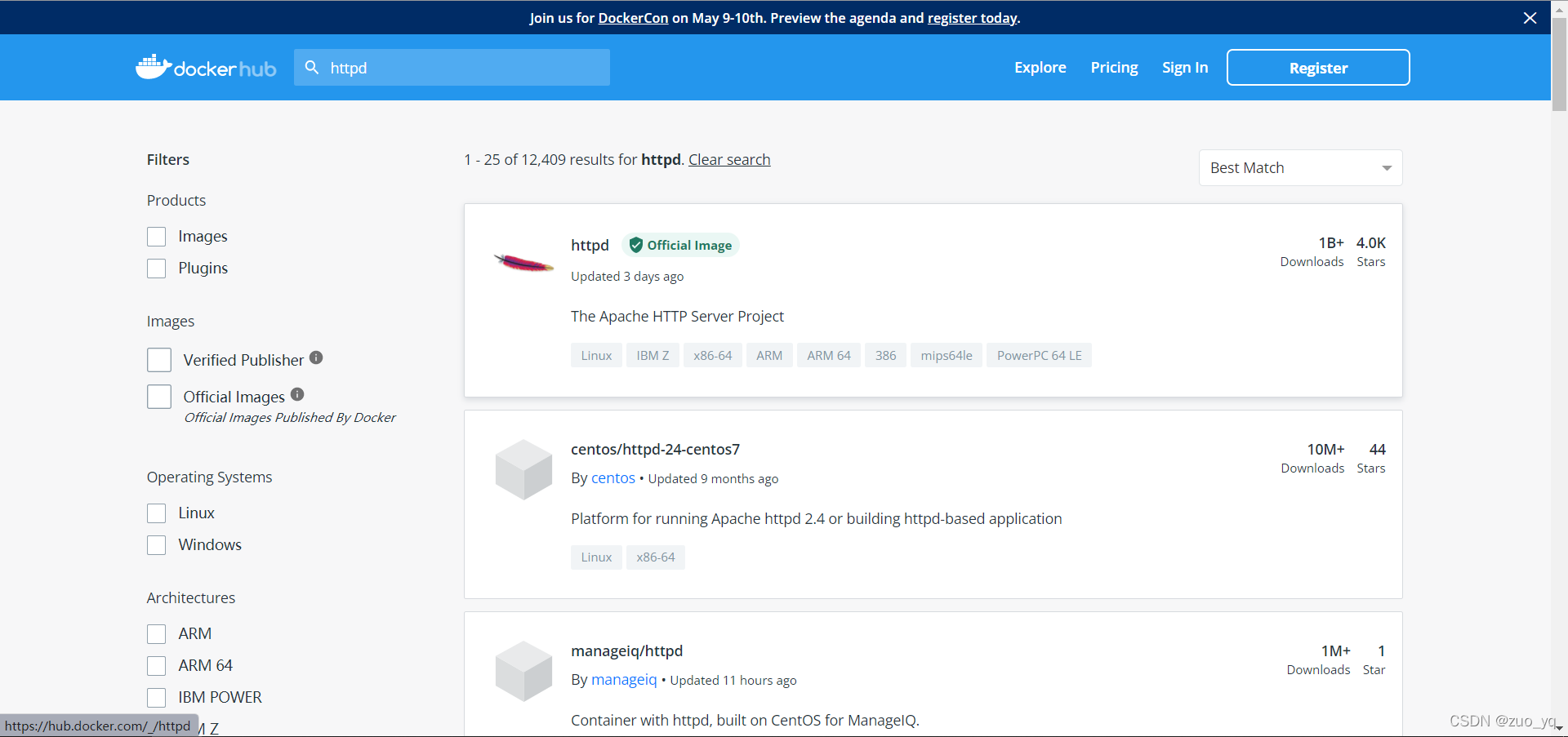The image size is (1568, 737).
Task: Click the Register button
Action: (1318, 68)
